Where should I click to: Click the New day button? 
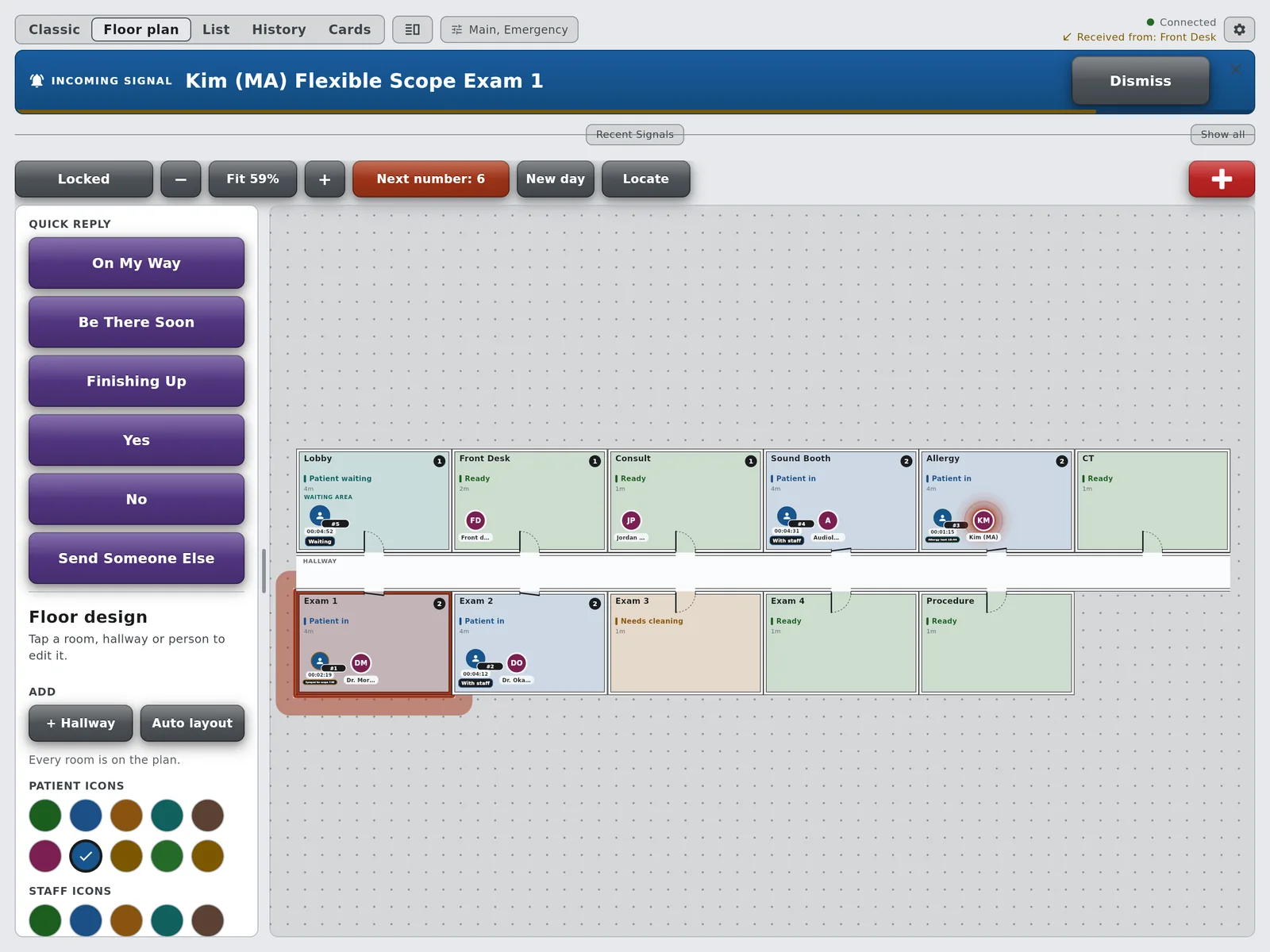tap(555, 178)
